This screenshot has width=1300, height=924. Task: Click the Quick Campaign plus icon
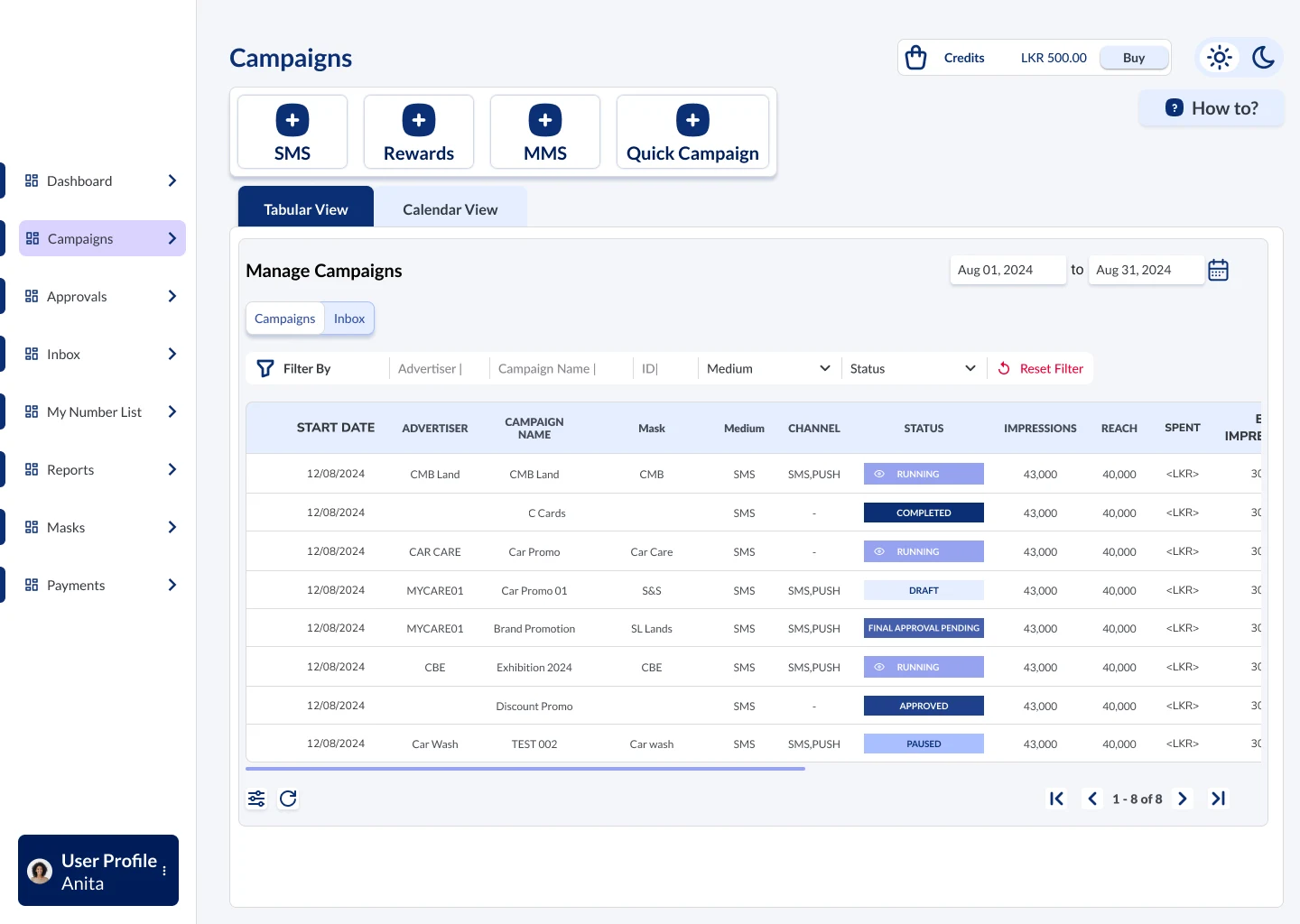[x=692, y=120]
